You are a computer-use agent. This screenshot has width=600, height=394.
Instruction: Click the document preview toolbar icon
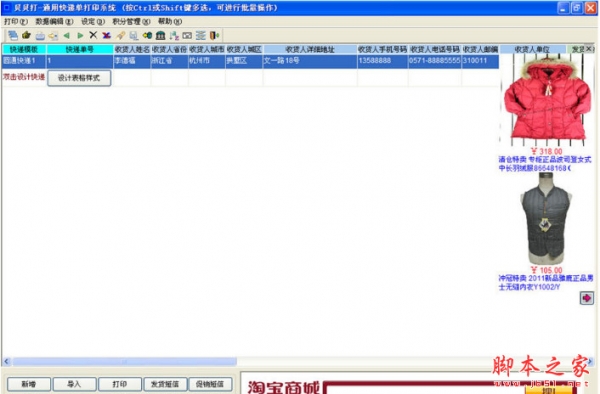(x=134, y=36)
